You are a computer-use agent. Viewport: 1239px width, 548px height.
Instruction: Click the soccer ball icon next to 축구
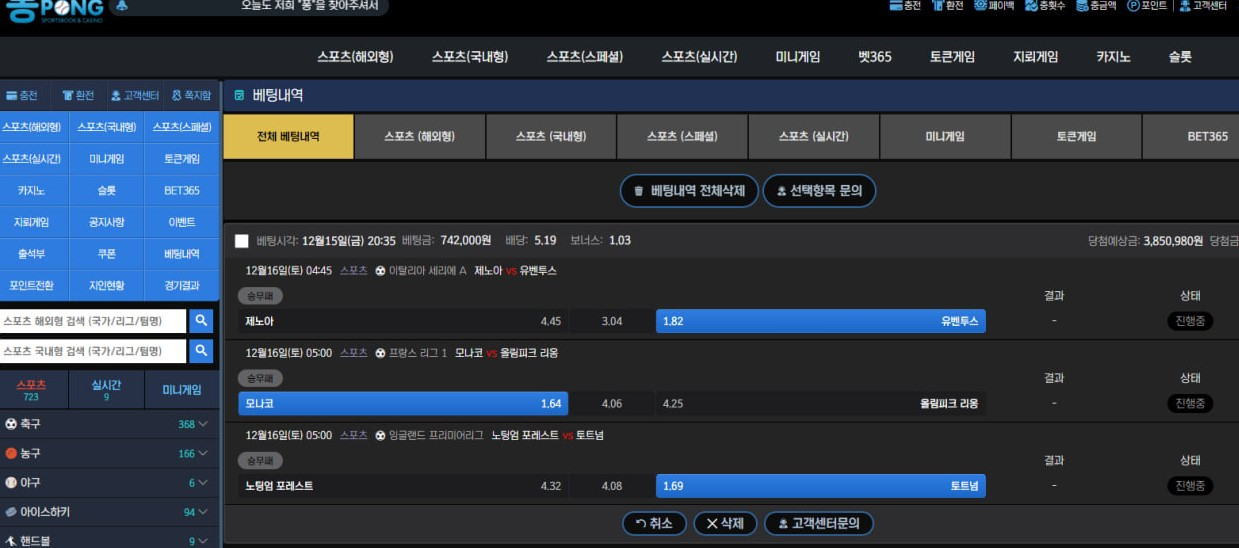pyautogui.click(x=11, y=424)
